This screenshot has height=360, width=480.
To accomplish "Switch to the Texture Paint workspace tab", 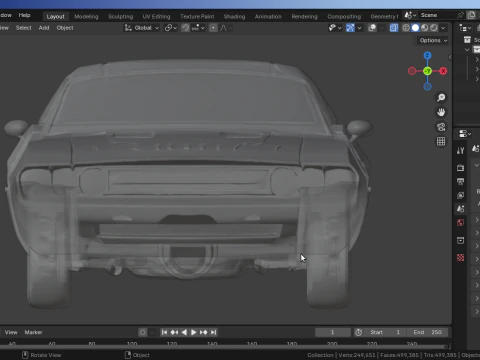I will tap(197, 16).
